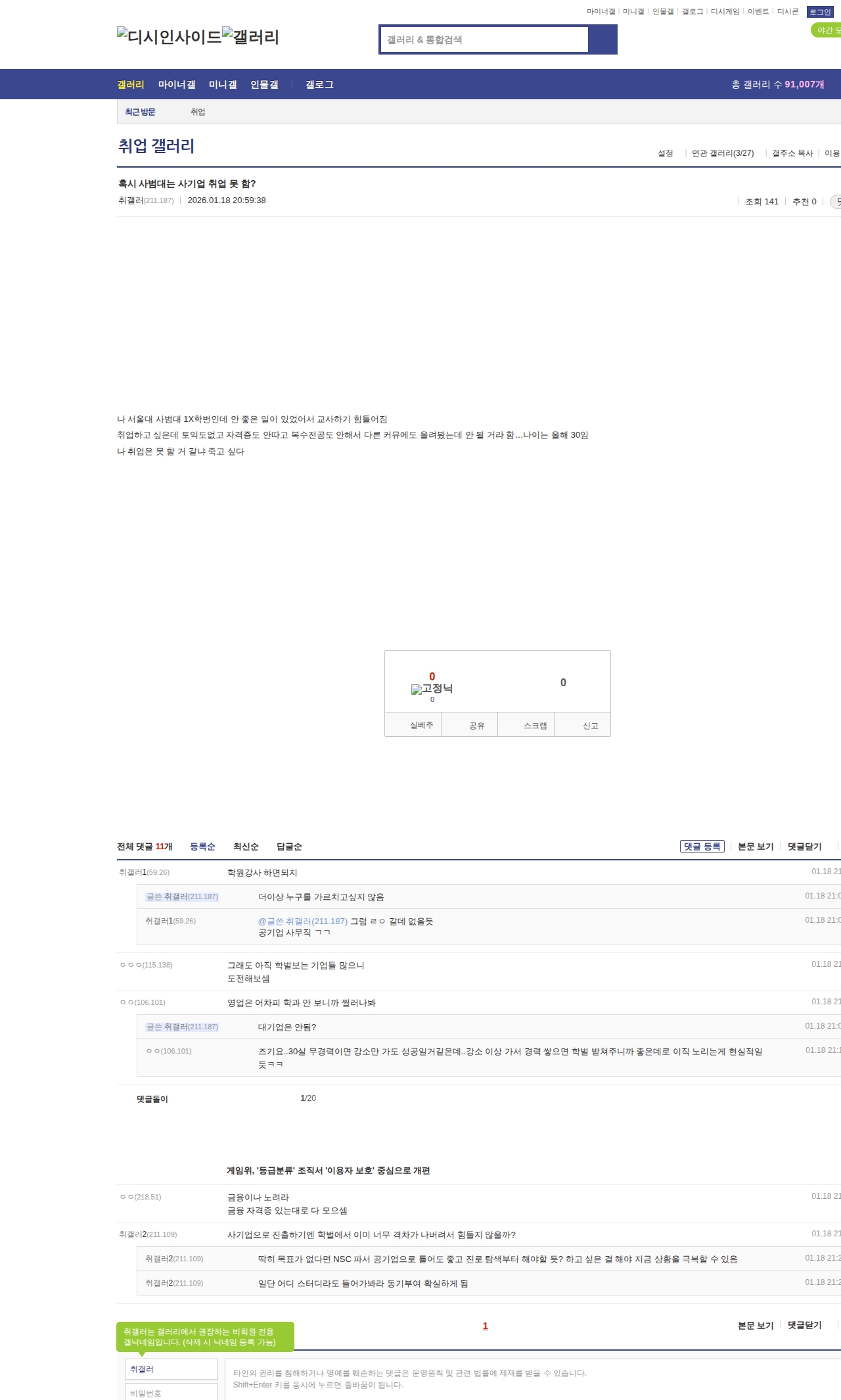Image resolution: width=841 pixels, height=1400 pixels.
Task: Click lower 본문 보기 link
Action: 756,1326
